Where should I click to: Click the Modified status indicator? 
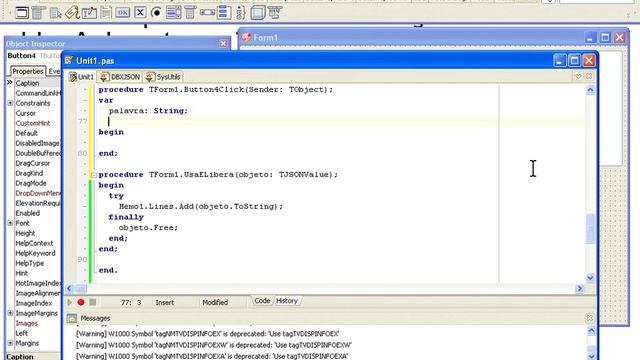pyautogui.click(x=215, y=302)
